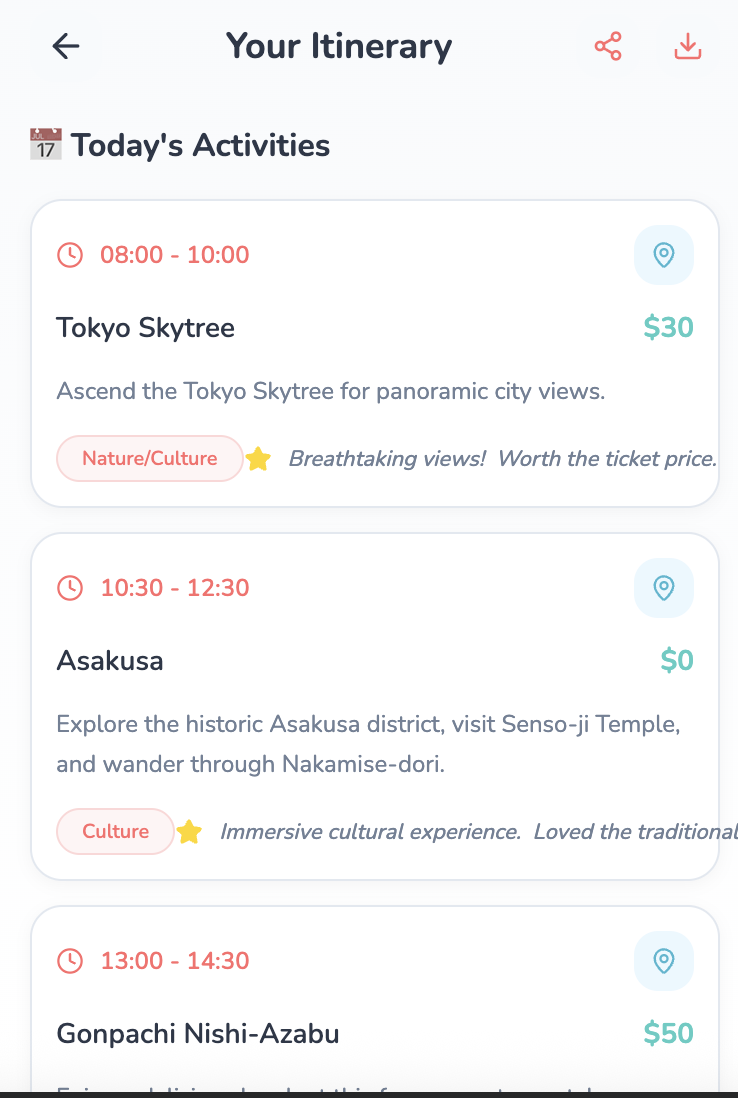Click the clock icon beside 13:00 - 14:30
Viewport: 738px width, 1098px height.
tap(70, 961)
